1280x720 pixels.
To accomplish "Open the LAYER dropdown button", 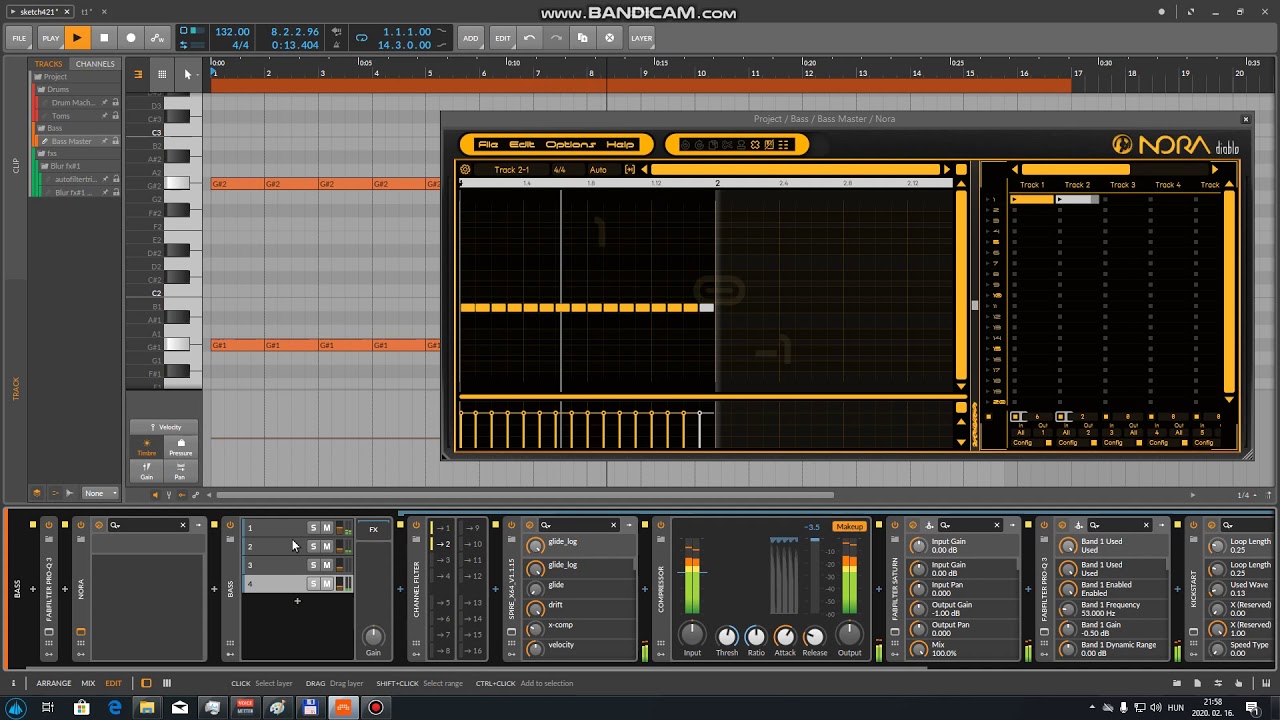I will point(642,38).
